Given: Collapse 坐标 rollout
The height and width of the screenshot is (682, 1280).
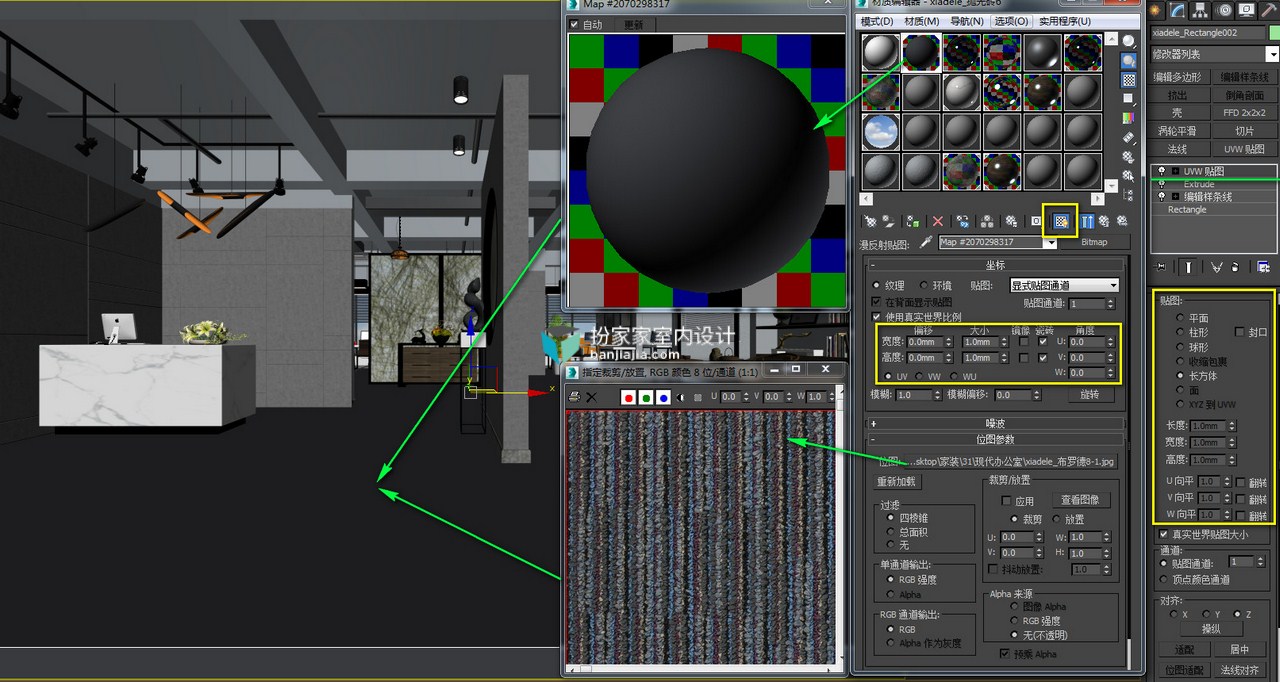Looking at the screenshot, I should coord(996,265).
